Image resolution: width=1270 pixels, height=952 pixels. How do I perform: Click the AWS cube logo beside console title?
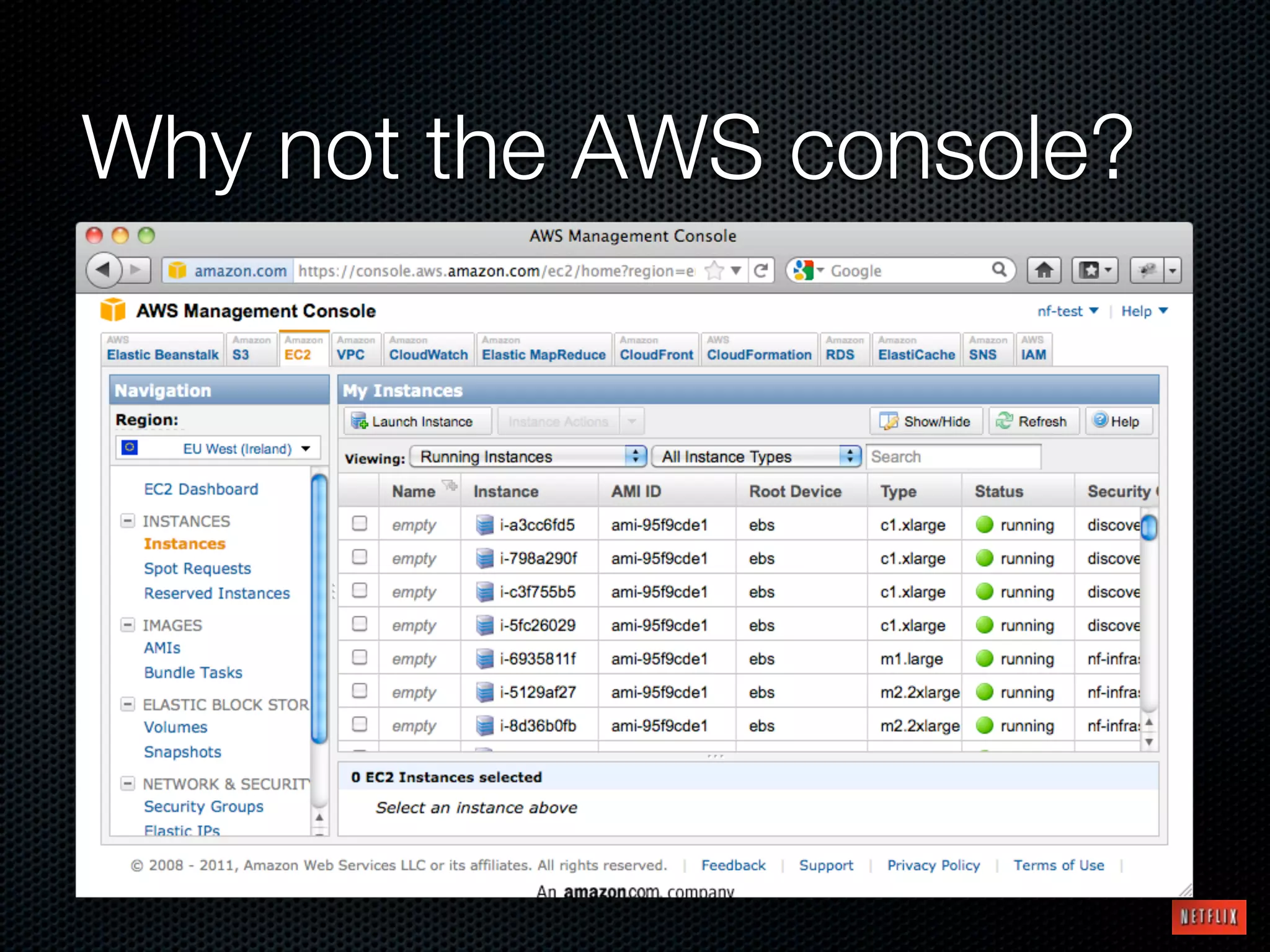tap(113, 310)
